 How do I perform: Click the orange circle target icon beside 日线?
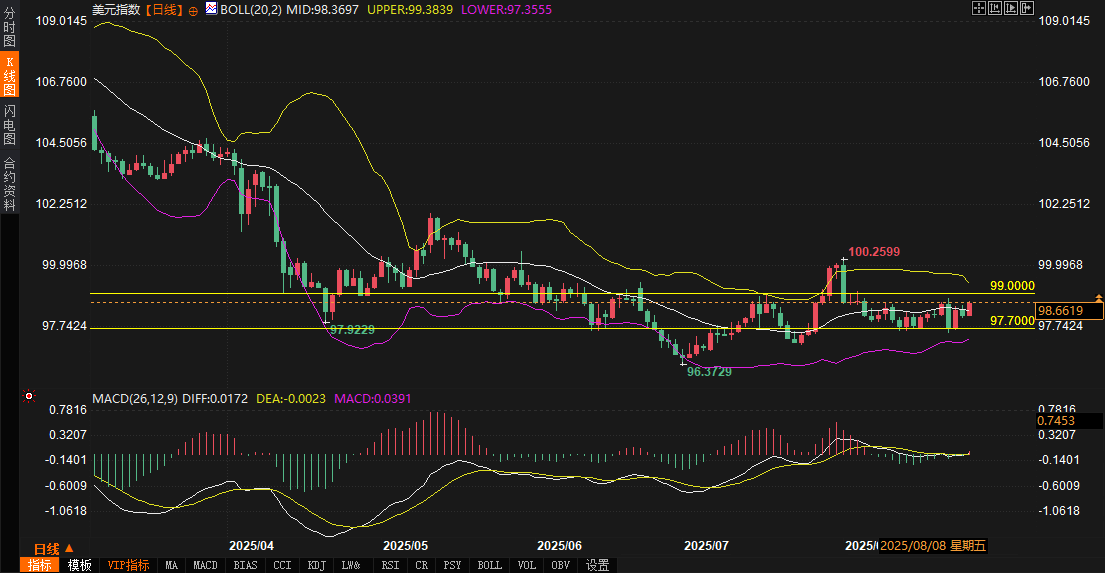(x=193, y=11)
